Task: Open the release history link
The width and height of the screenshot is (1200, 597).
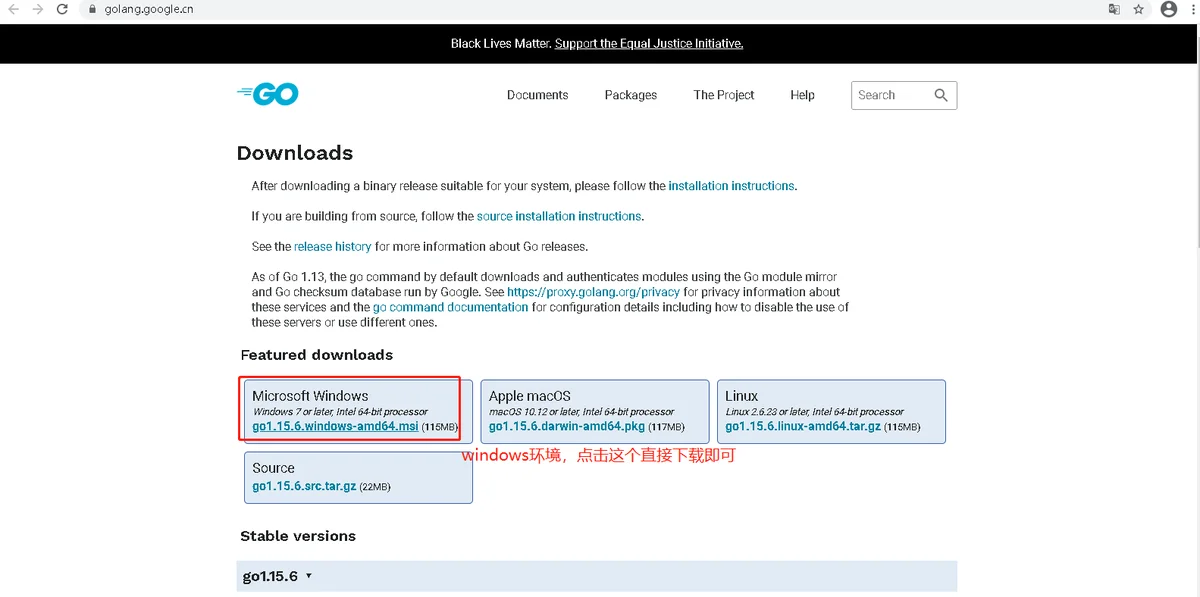Action: [x=333, y=246]
